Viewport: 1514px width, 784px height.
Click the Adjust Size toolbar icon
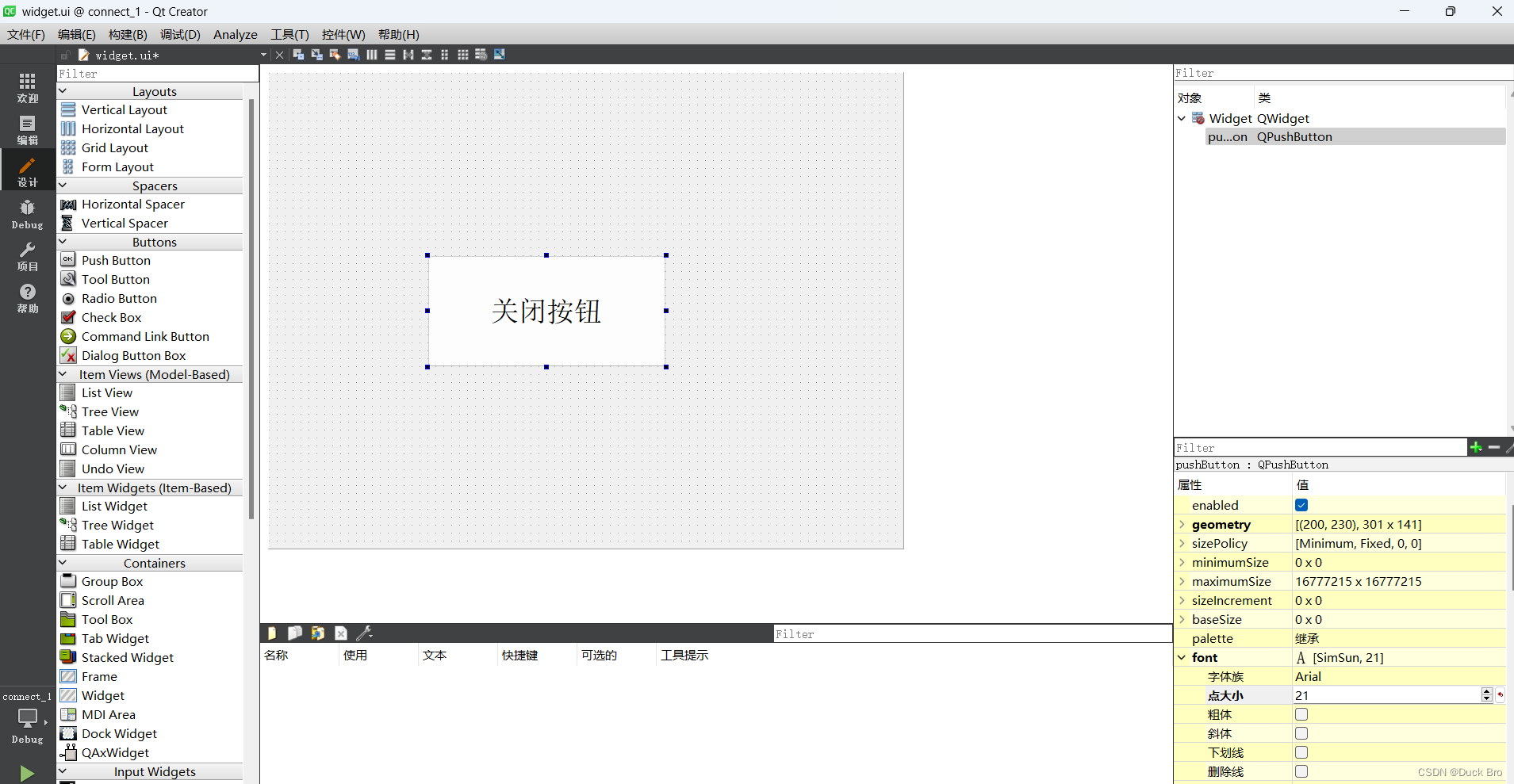click(x=499, y=55)
